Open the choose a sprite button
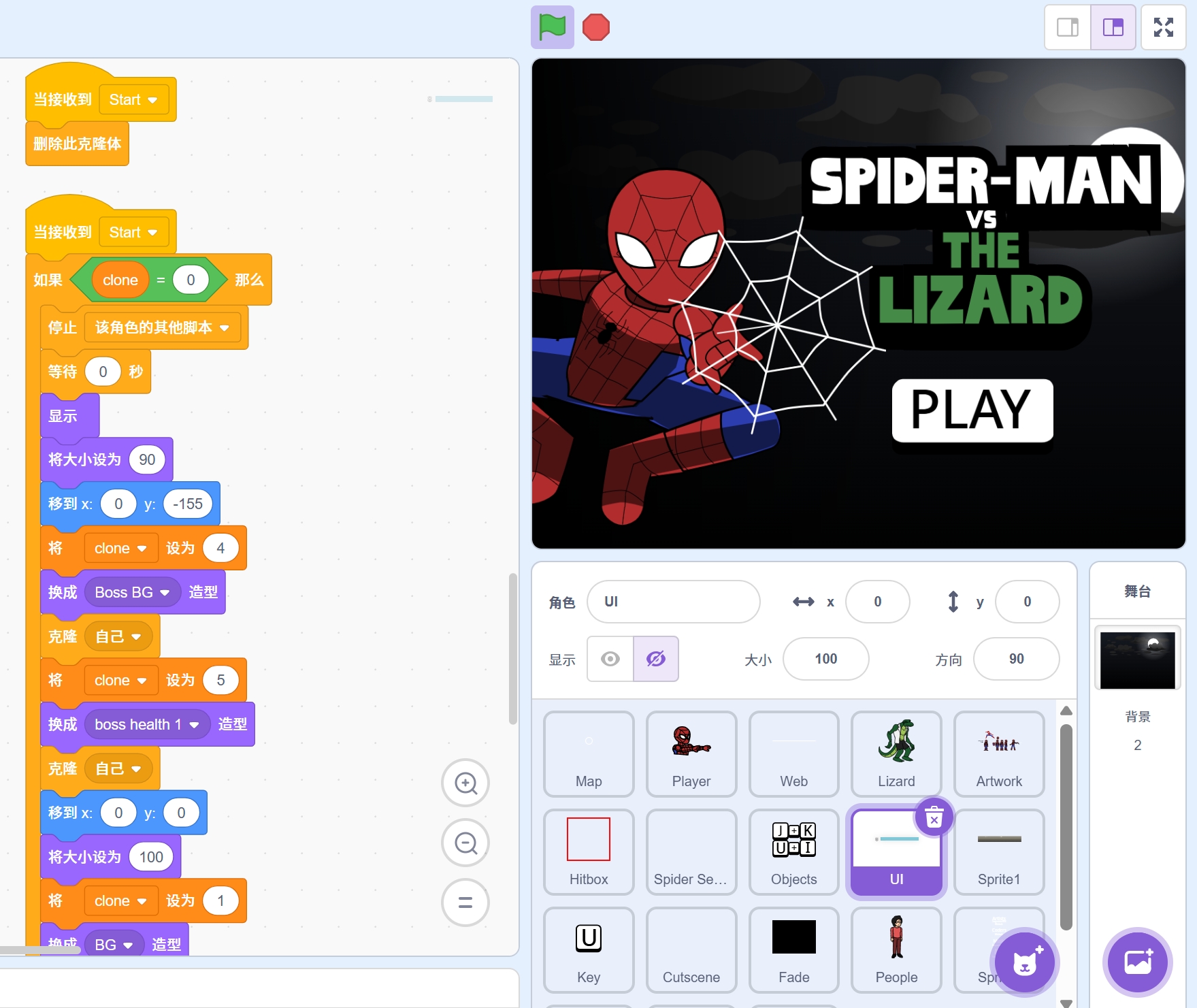This screenshot has height=1008, width=1197. pyautogui.click(x=1024, y=962)
